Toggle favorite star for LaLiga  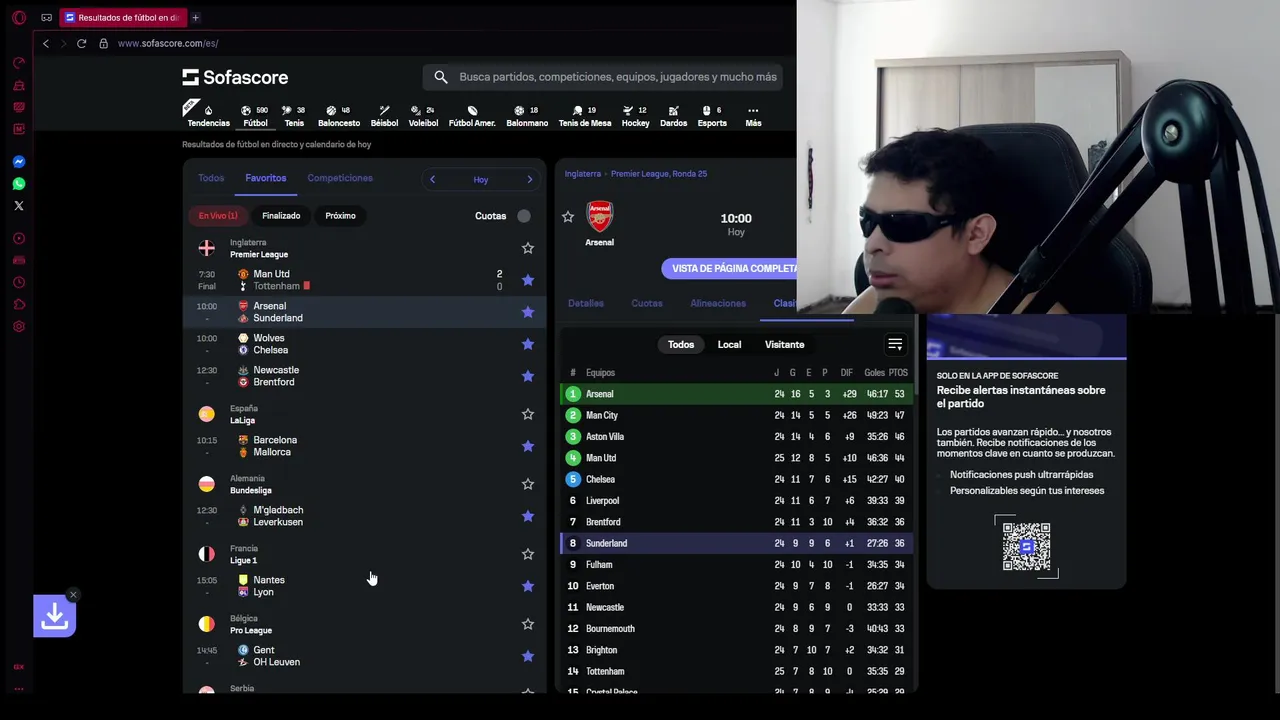click(x=528, y=414)
